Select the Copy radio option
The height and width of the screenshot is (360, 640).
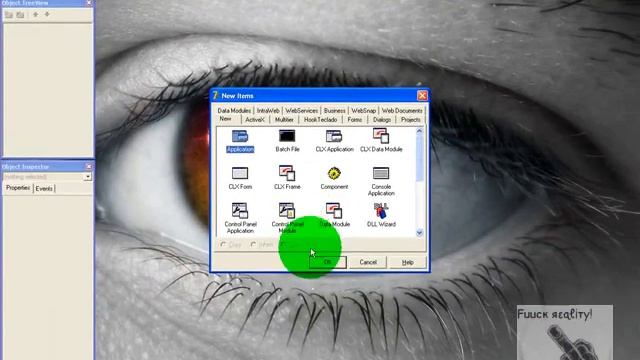(x=231, y=244)
